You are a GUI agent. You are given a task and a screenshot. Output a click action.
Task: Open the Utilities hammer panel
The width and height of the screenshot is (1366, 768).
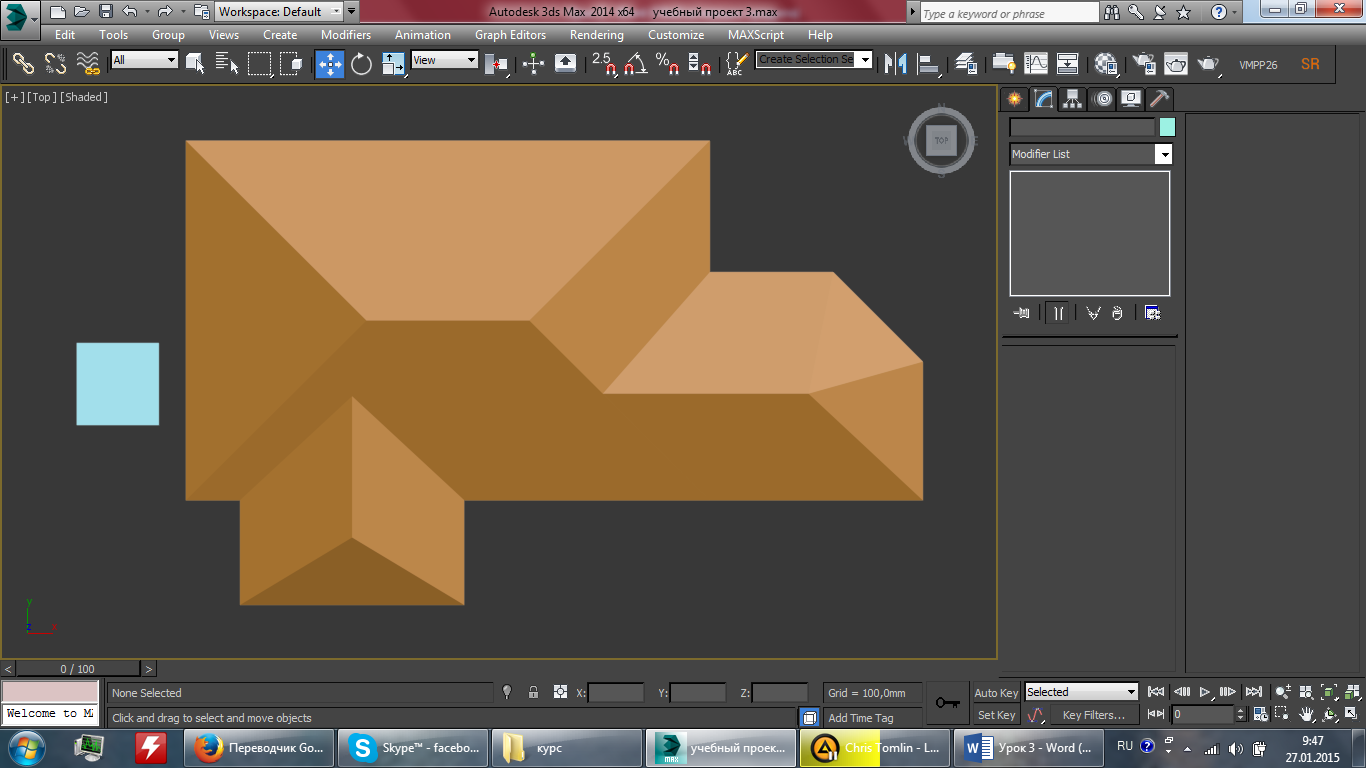click(1159, 99)
